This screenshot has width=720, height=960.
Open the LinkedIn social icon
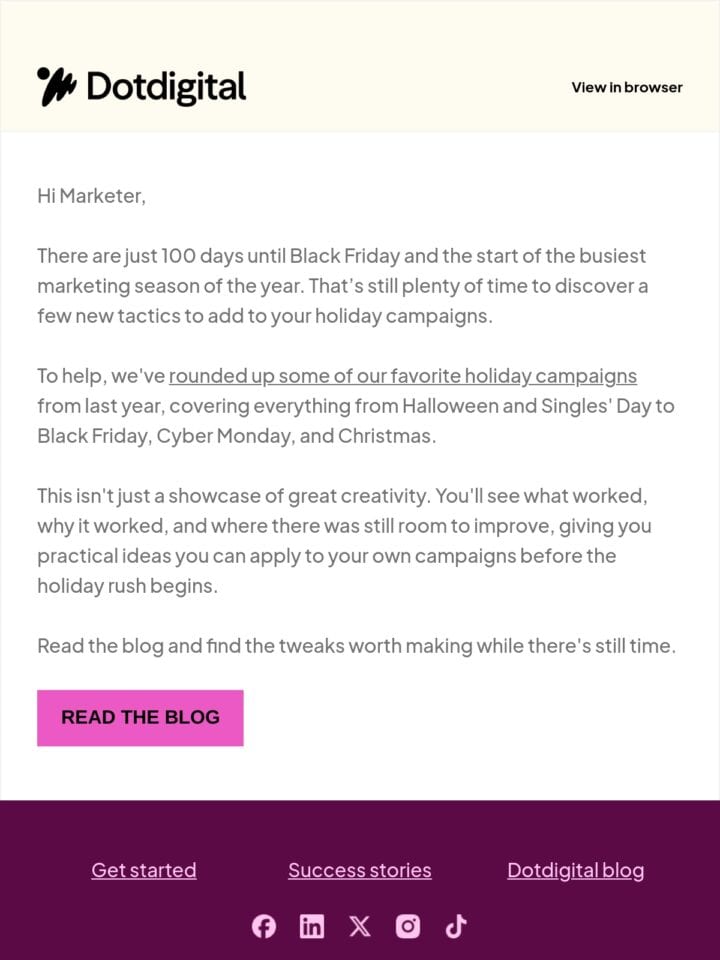tap(312, 926)
